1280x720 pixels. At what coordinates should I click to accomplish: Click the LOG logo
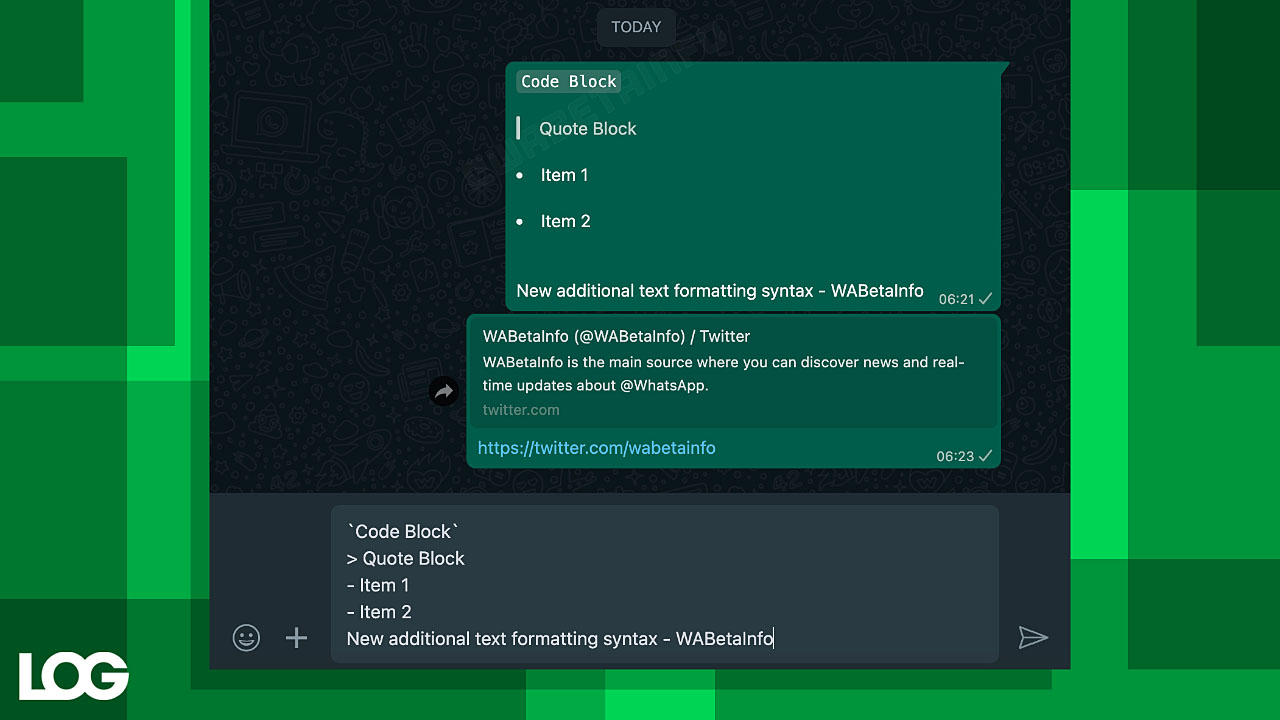click(74, 676)
